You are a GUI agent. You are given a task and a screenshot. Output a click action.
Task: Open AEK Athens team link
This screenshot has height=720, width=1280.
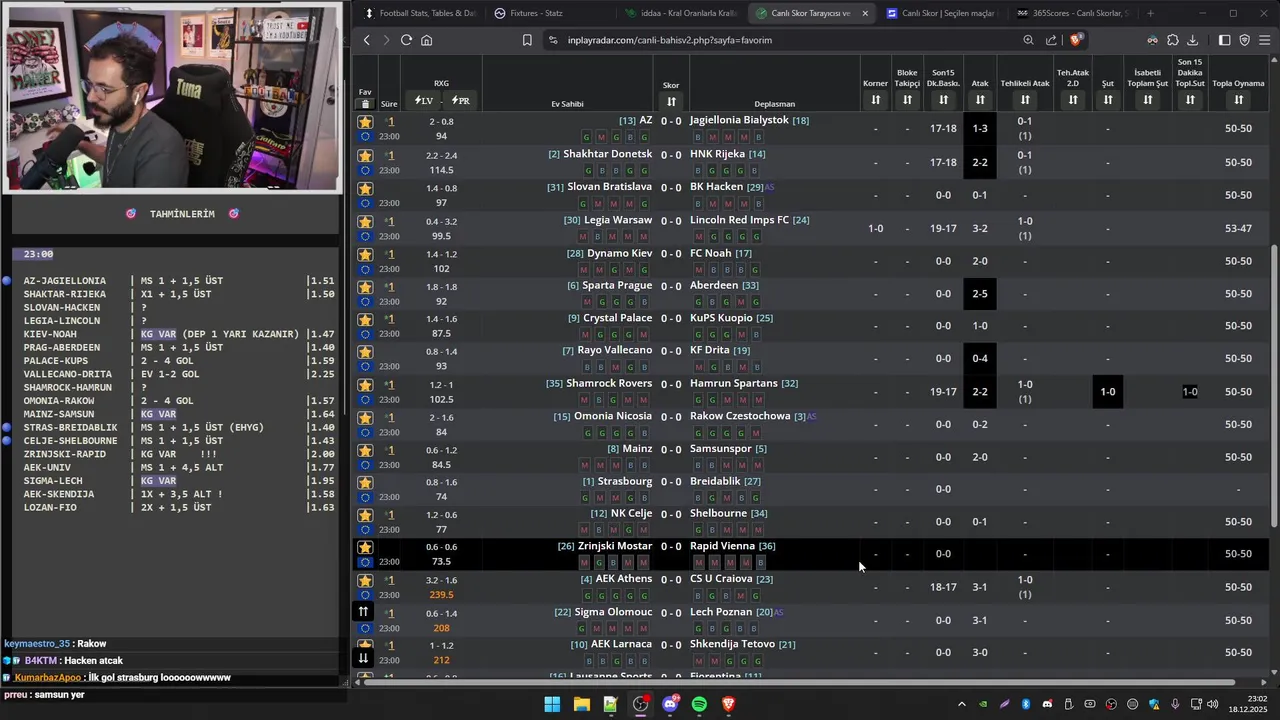(624, 579)
